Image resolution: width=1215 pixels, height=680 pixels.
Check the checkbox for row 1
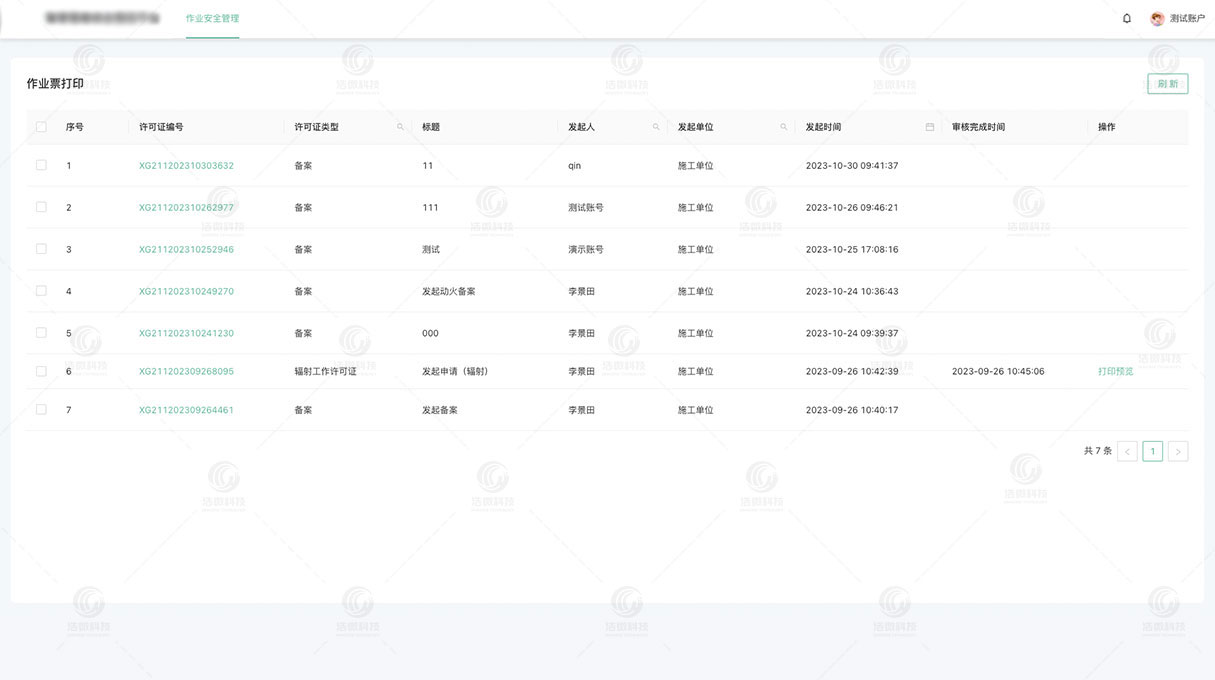point(41,165)
